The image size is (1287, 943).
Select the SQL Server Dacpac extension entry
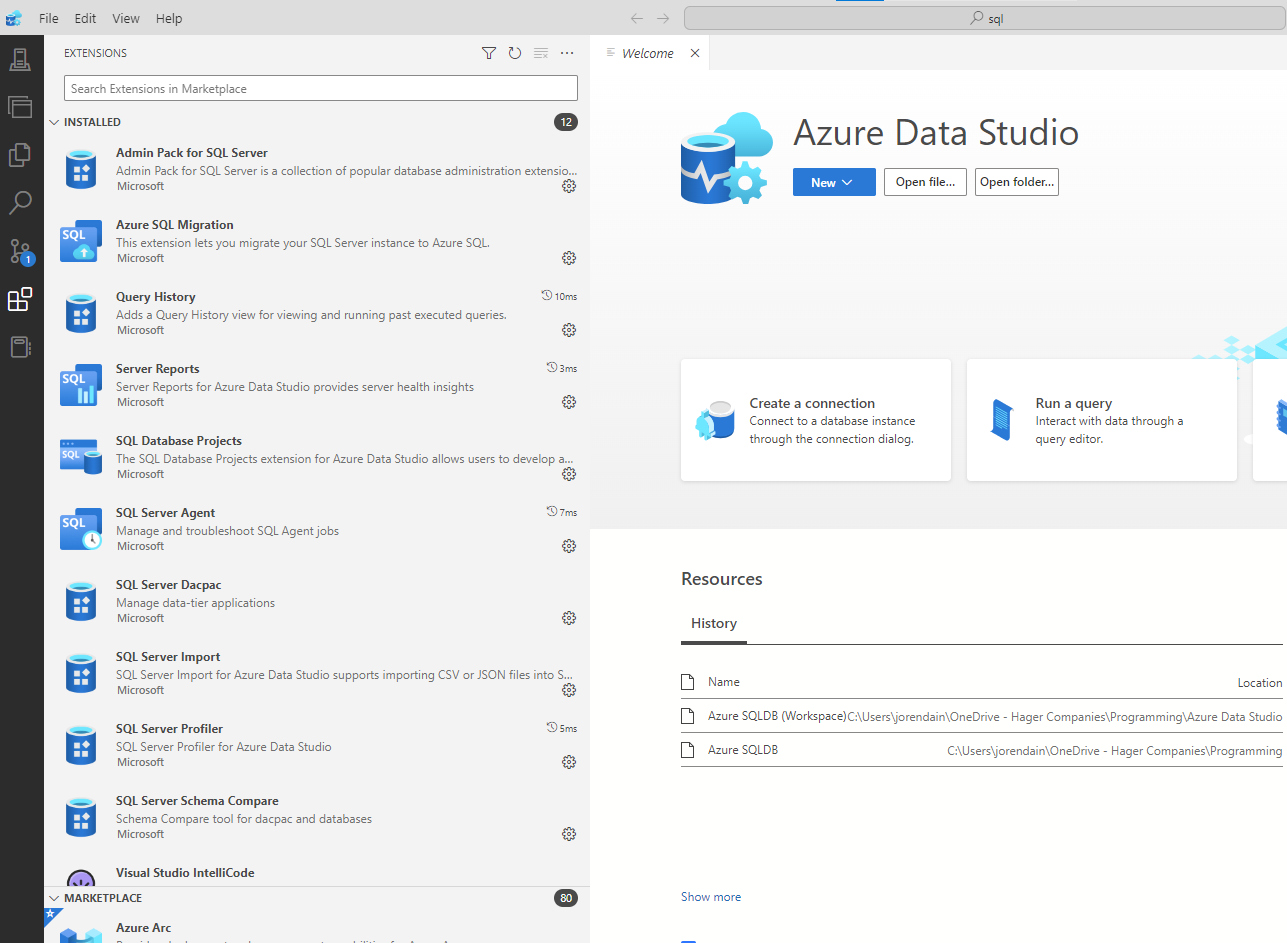tap(317, 601)
